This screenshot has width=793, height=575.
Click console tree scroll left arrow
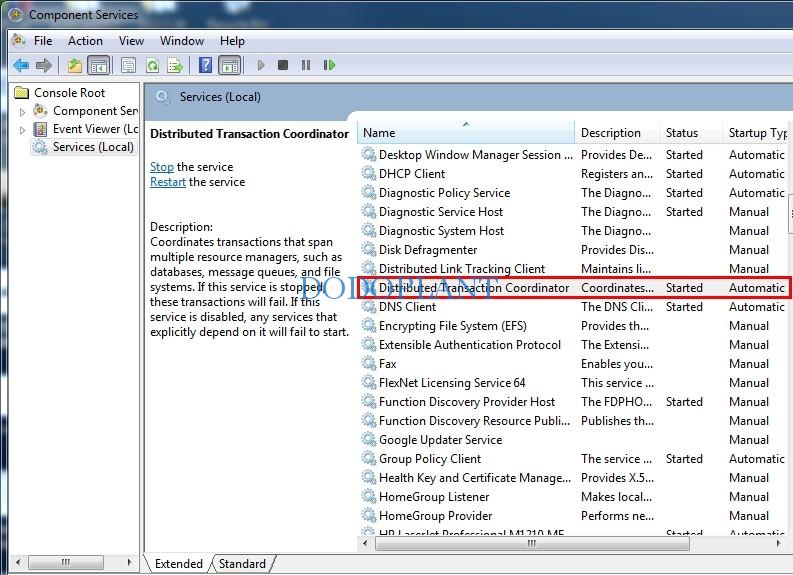click(18, 562)
